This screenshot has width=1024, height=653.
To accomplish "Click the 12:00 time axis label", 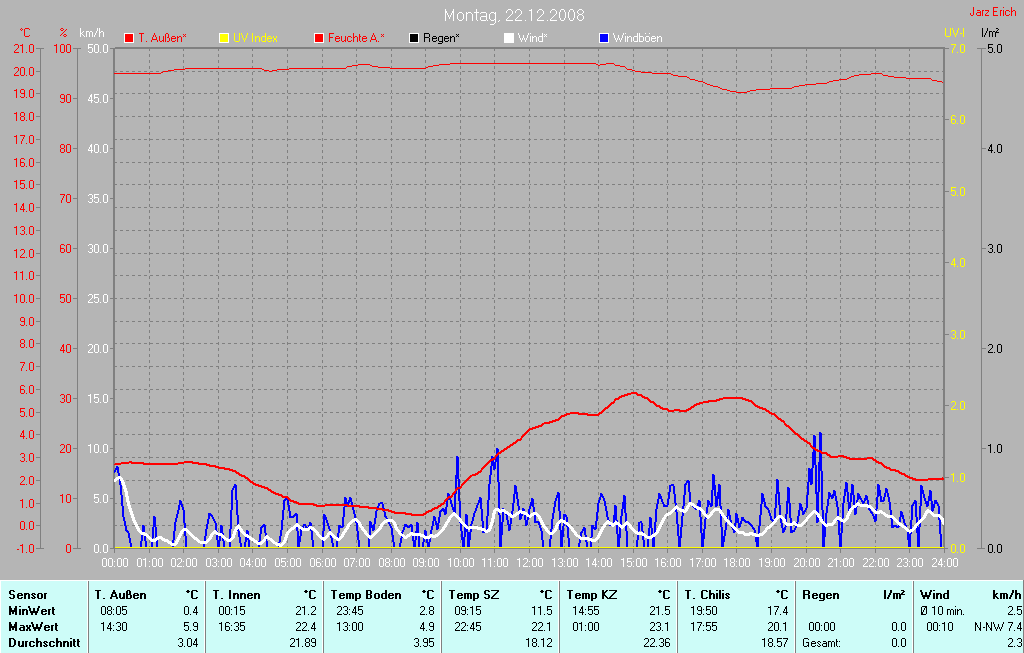I will (x=530, y=563).
